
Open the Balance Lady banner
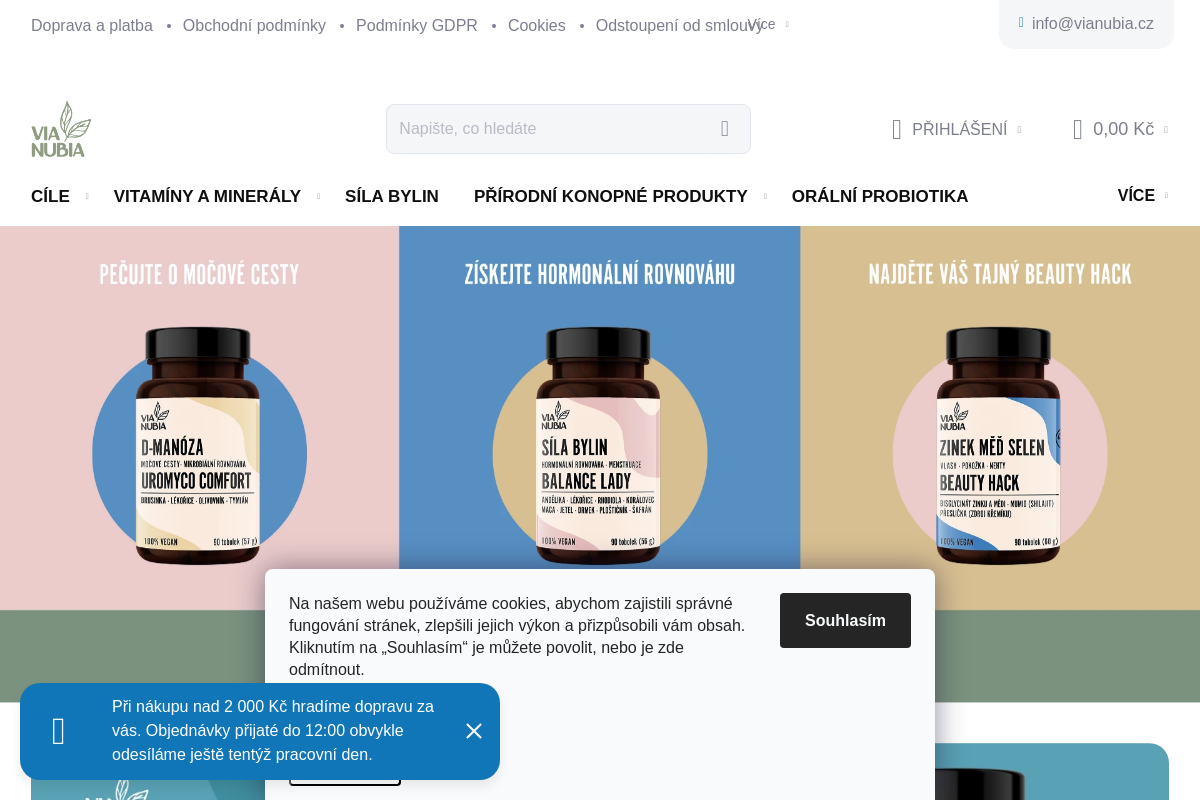tap(600, 418)
